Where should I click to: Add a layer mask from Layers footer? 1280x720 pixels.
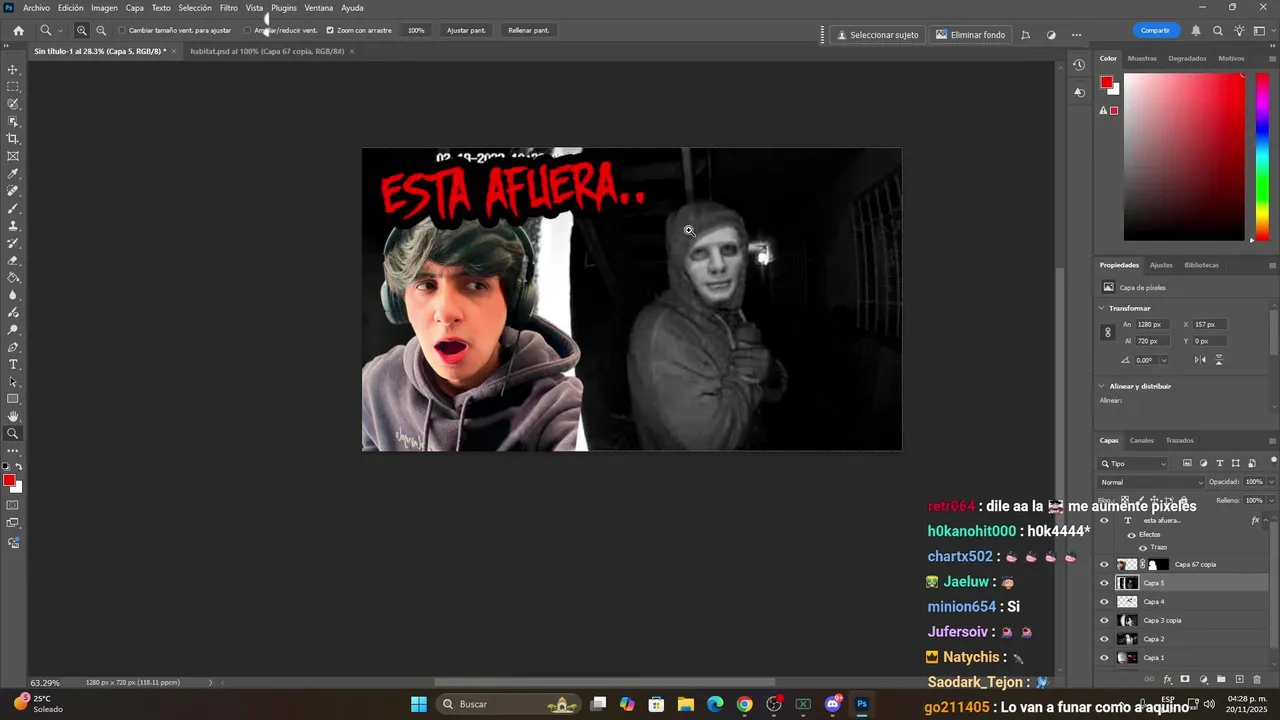pos(1185,679)
